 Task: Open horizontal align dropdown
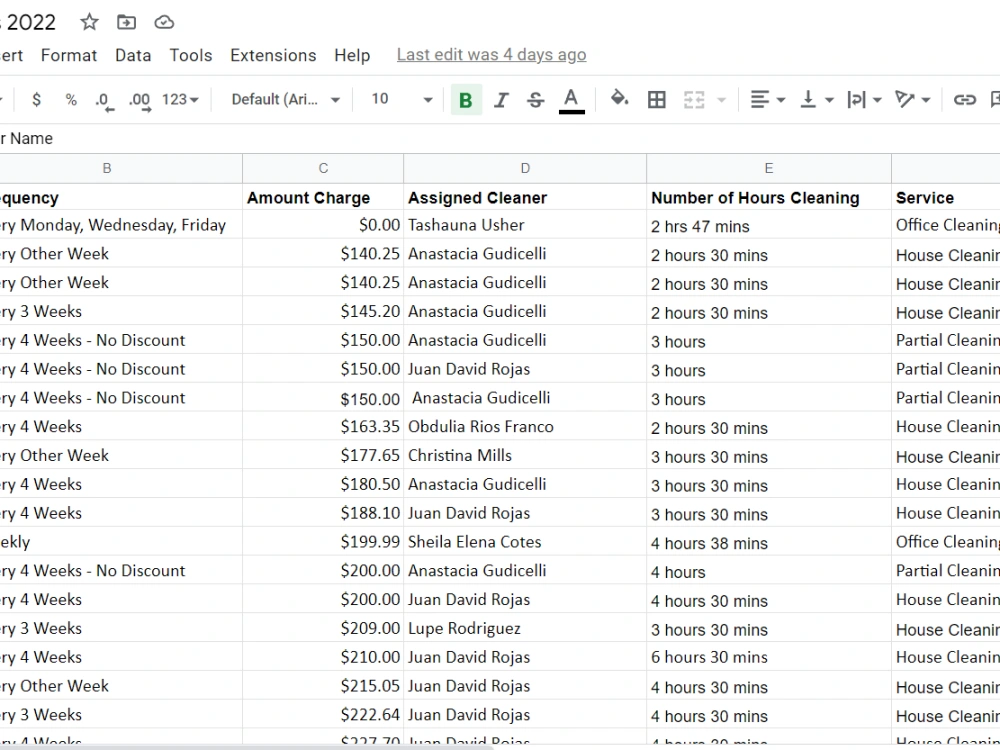767,99
